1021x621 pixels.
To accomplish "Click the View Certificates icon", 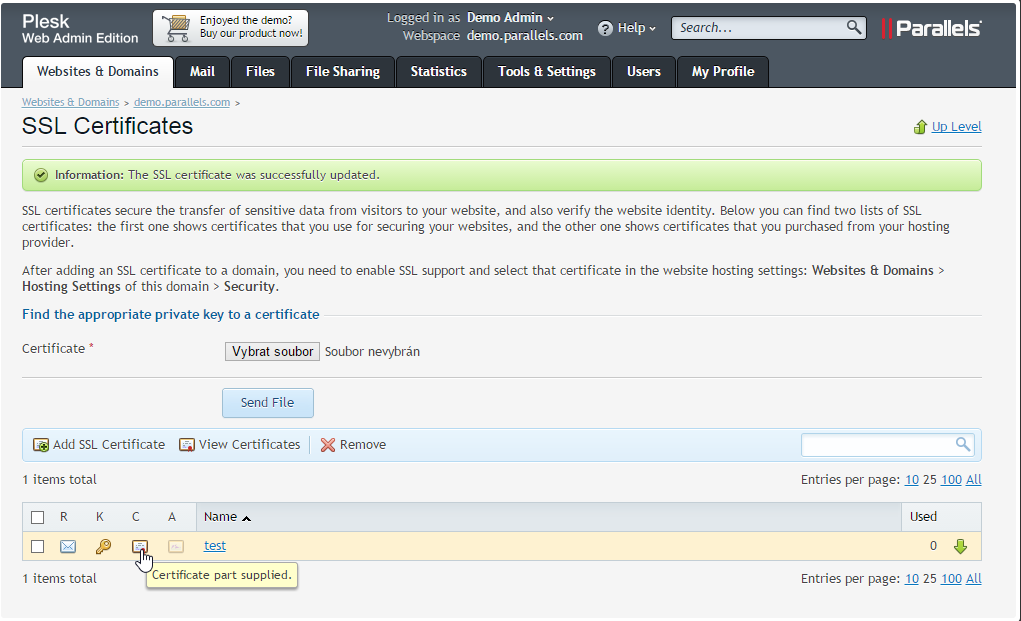I will [187, 445].
